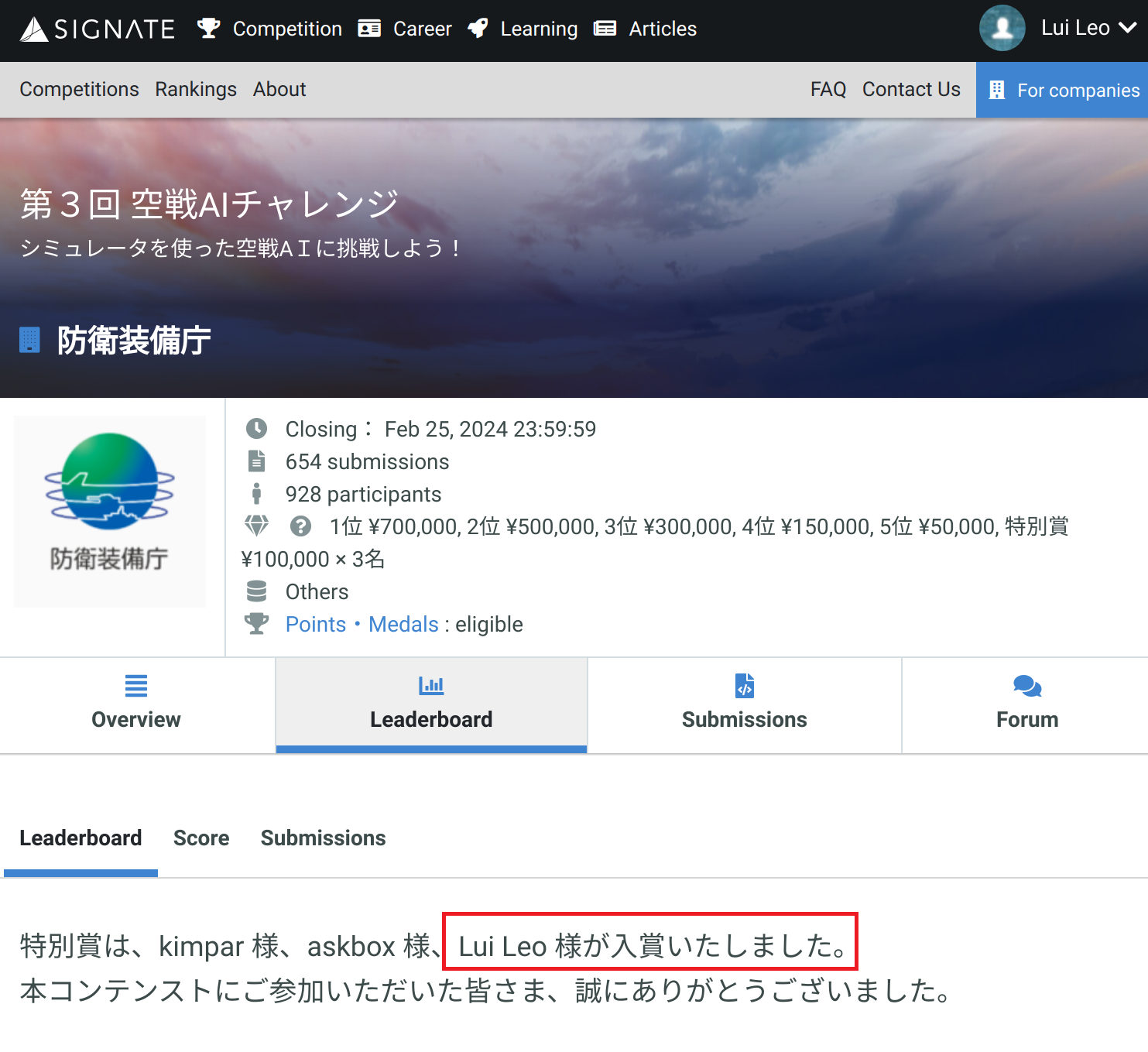Click the Submissions code file icon
Screen dimensions: 1148x1052
pos(745,685)
